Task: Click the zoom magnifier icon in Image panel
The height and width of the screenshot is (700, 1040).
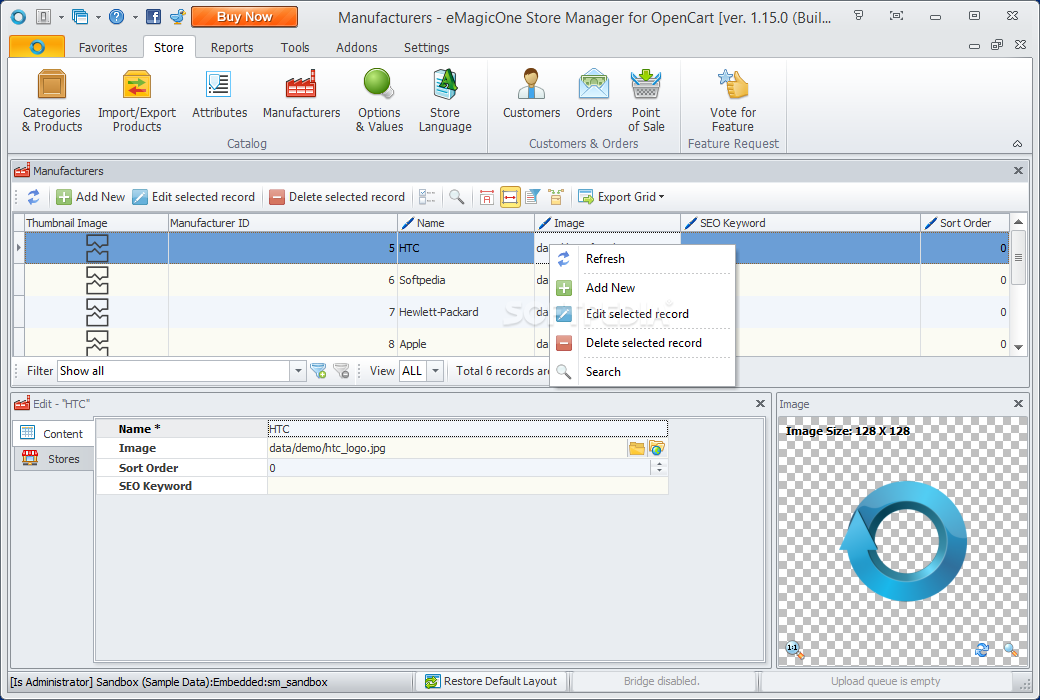Action: tap(1011, 650)
